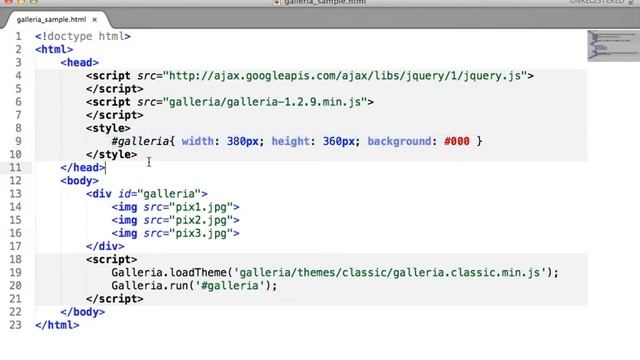Click the <script> tag on line 18
Image resolution: width=640 pixels, height=360 pixels.
pyautogui.click(x=111, y=259)
